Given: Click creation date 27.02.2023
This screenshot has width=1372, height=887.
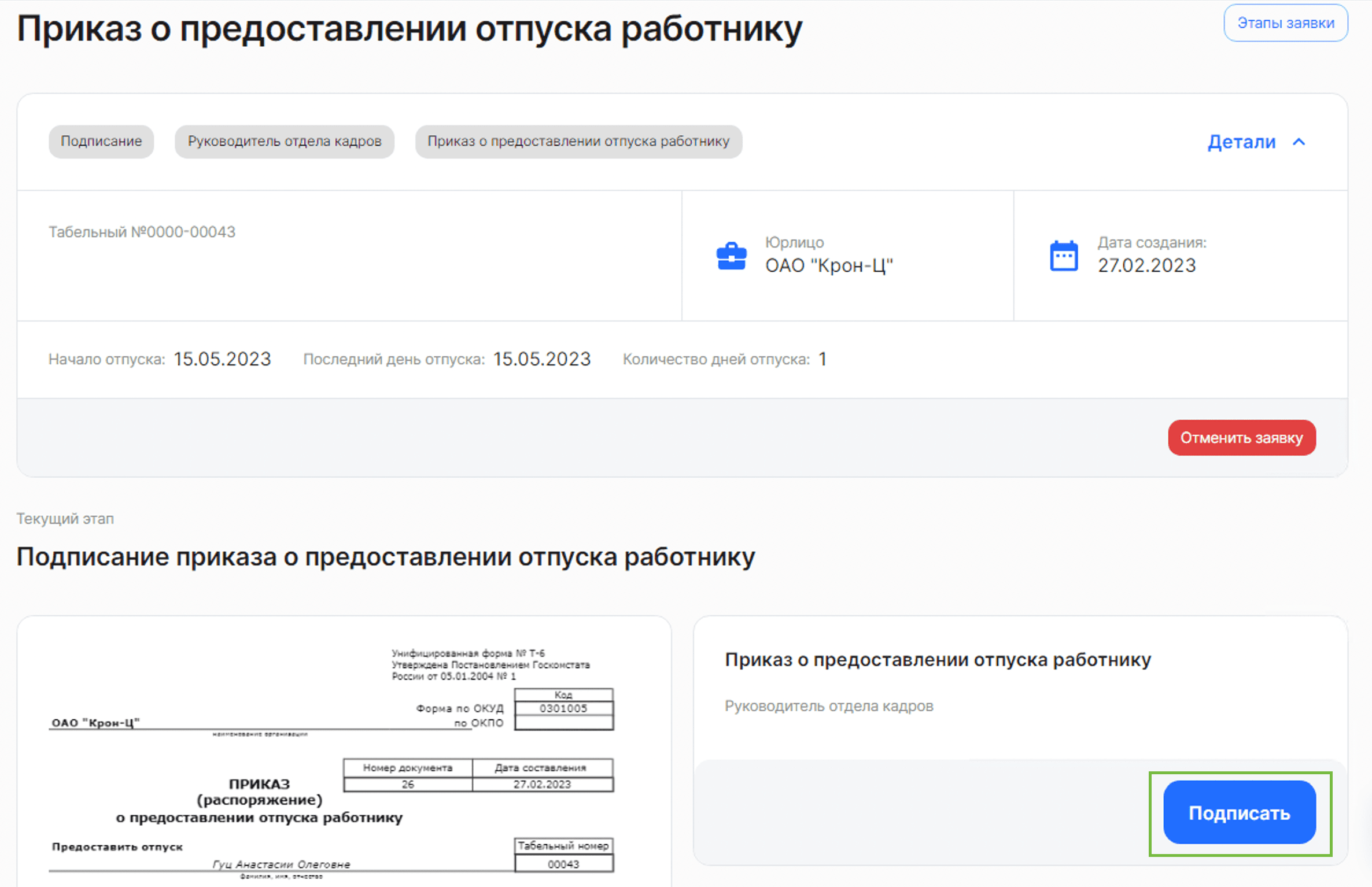Looking at the screenshot, I should (x=1146, y=265).
